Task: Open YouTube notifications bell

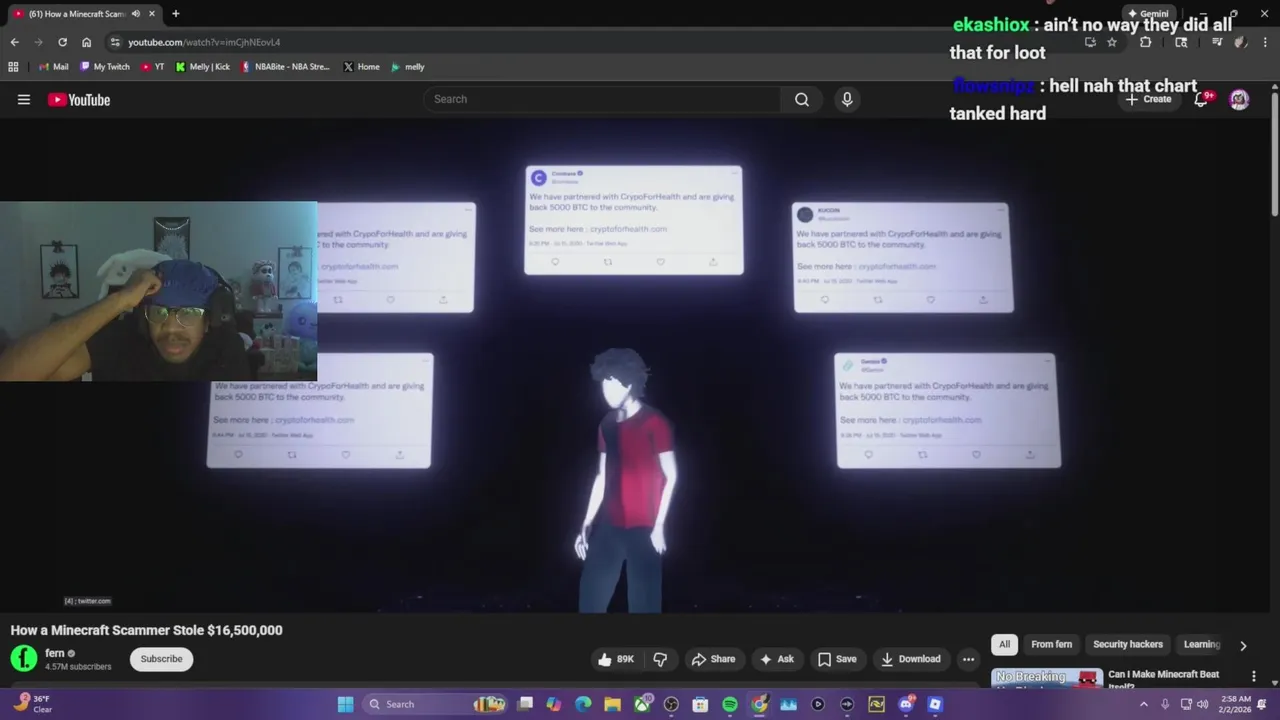Action: [x=1201, y=99]
